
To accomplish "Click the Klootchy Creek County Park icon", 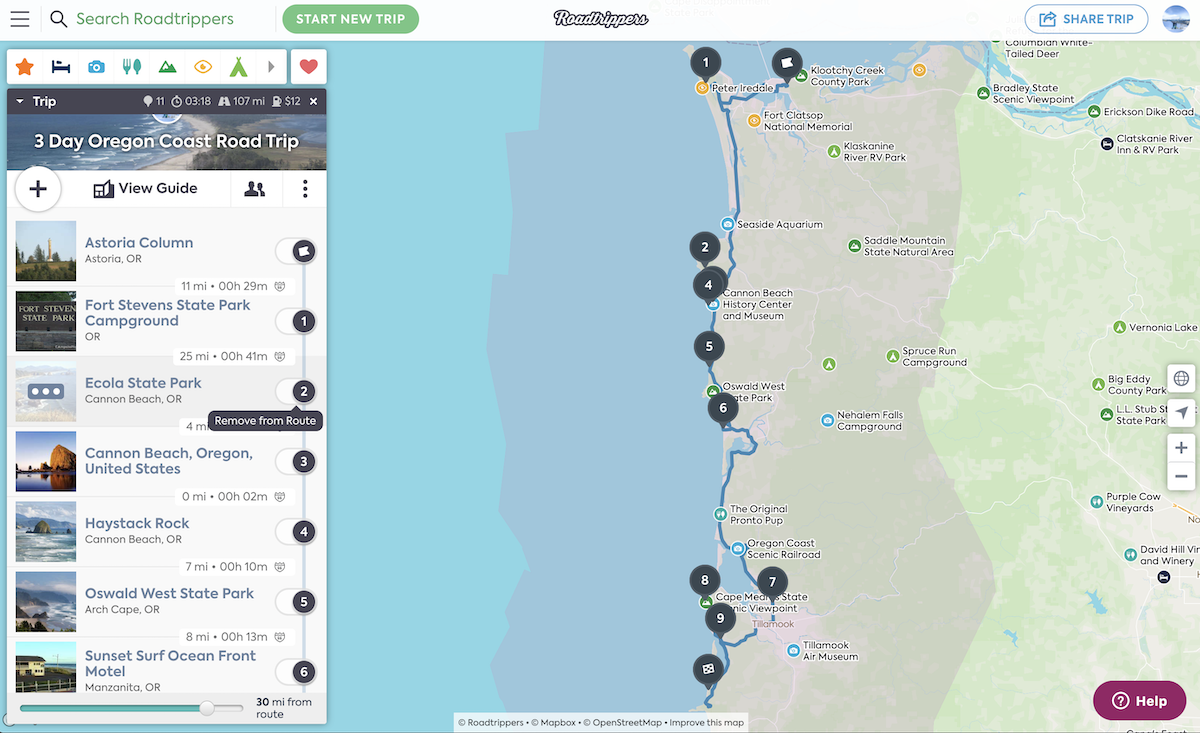I will click(800, 75).
